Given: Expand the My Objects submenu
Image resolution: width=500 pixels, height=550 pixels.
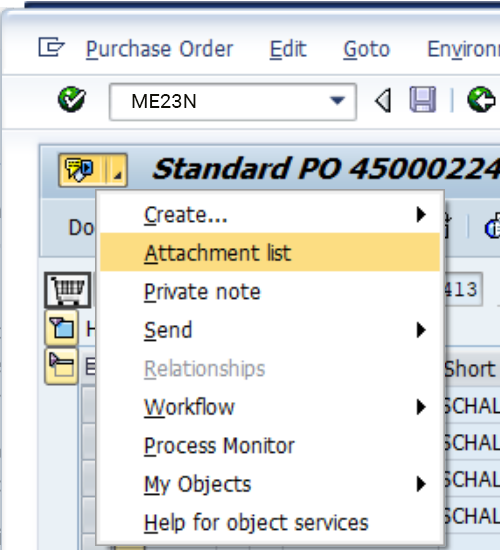Looking at the screenshot, I should [270, 484].
